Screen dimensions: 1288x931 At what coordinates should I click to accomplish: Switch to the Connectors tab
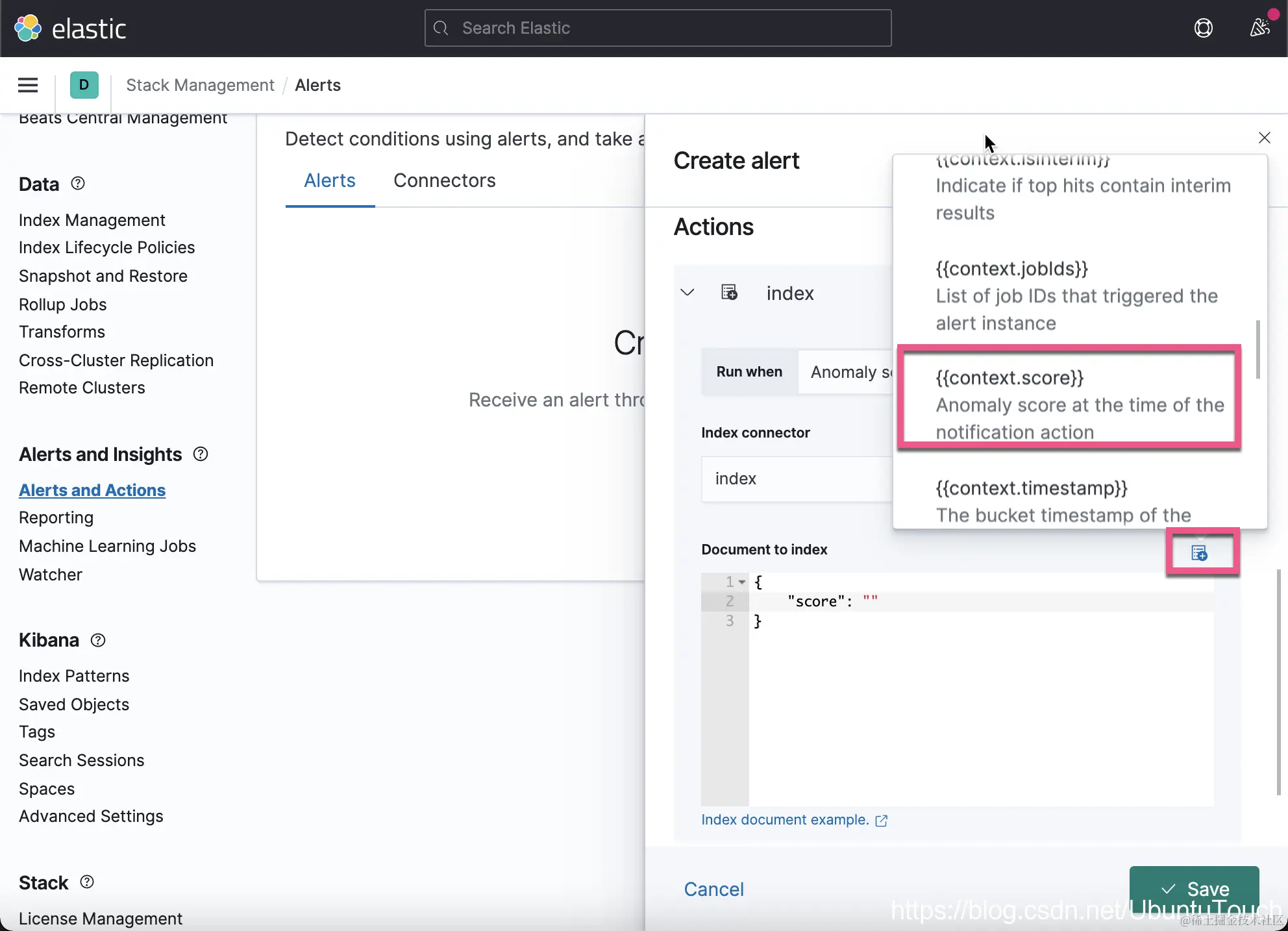tap(444, 180)
